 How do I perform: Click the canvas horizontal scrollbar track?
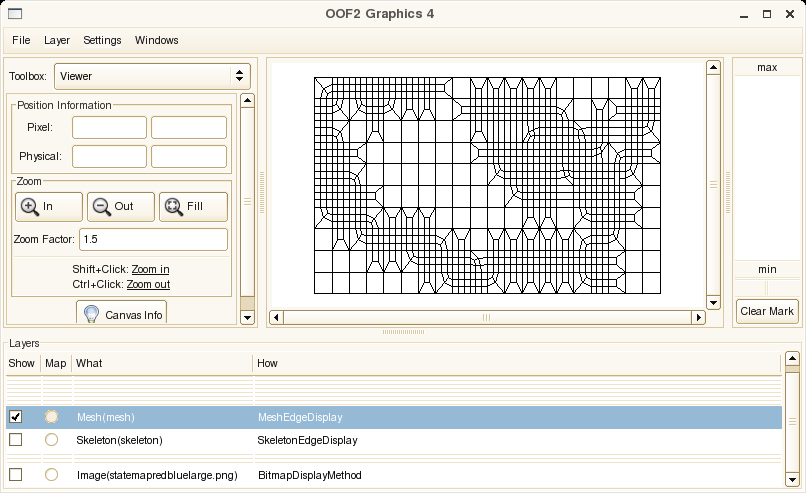coord(487,317)
